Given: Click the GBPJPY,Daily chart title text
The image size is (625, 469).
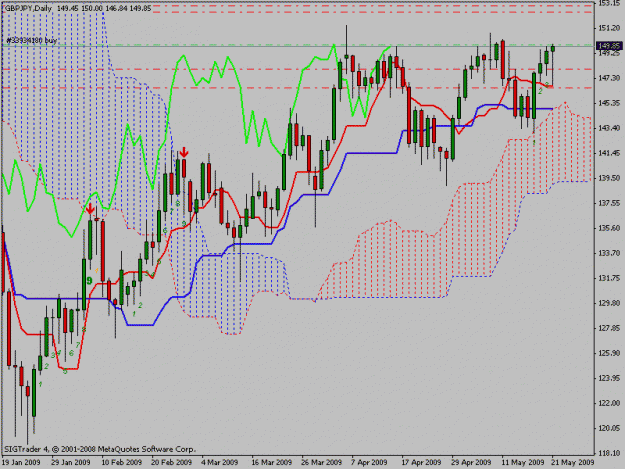Looking at the screenshot, I should (x=28, y=8).
